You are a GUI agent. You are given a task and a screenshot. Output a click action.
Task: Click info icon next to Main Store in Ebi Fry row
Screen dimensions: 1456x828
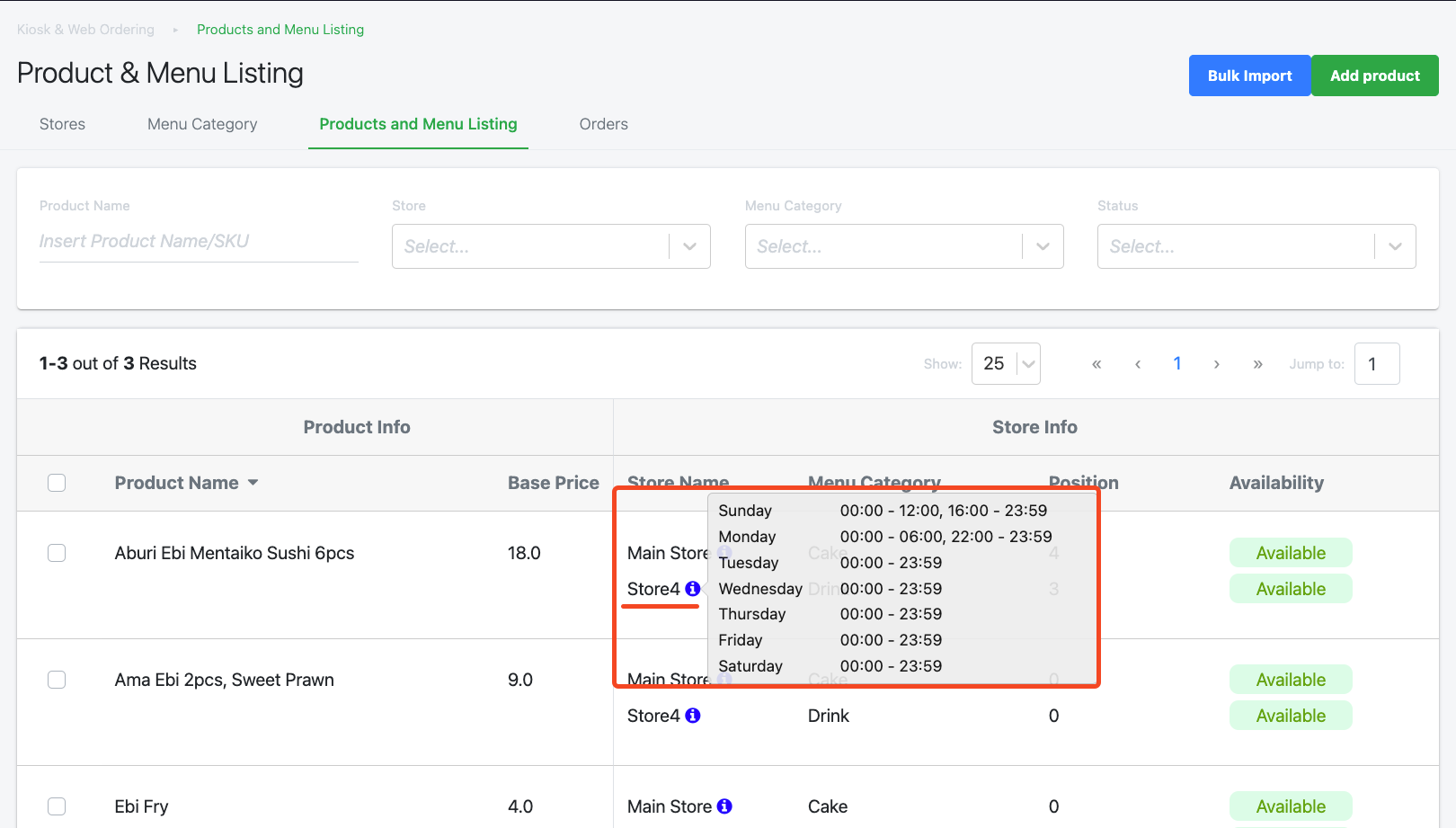[724, 806]
